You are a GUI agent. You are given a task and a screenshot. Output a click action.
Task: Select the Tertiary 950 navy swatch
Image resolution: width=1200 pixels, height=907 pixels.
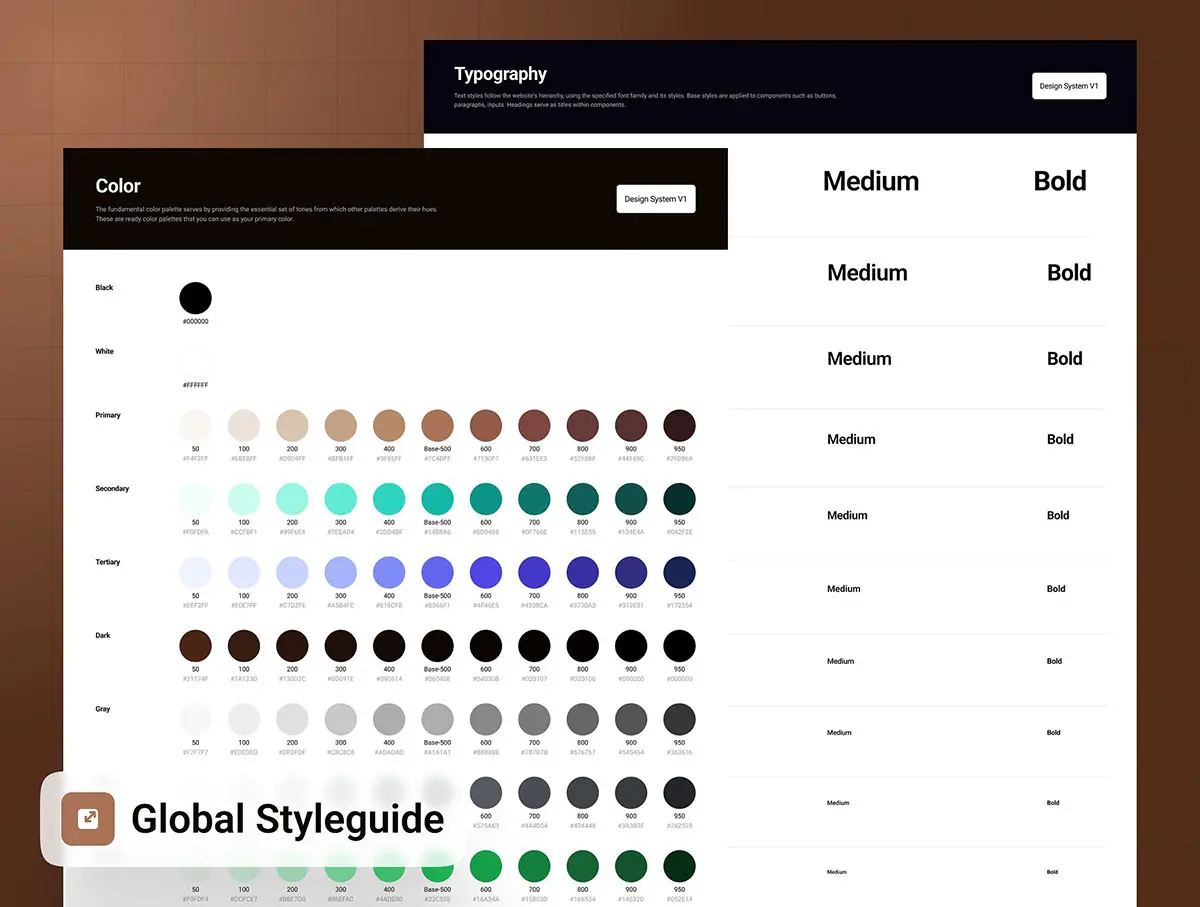tap(679, 572)
